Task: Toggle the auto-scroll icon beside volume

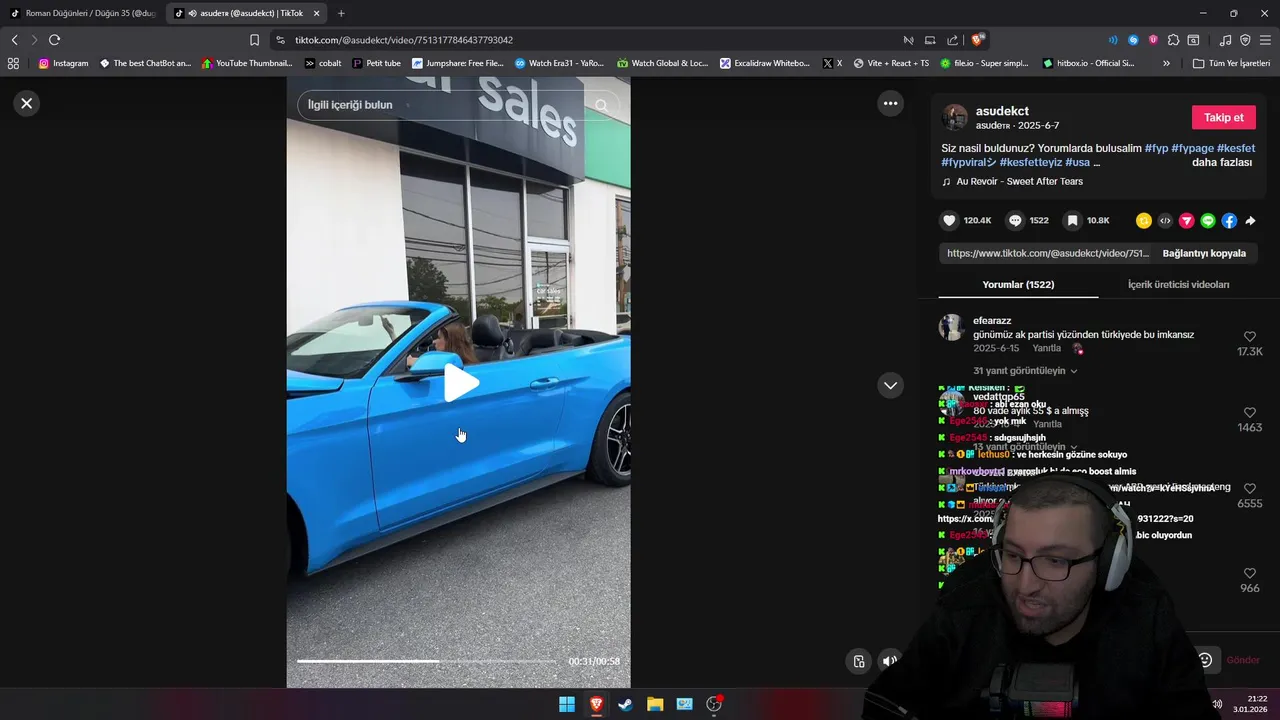Action: tap(858, 661)
